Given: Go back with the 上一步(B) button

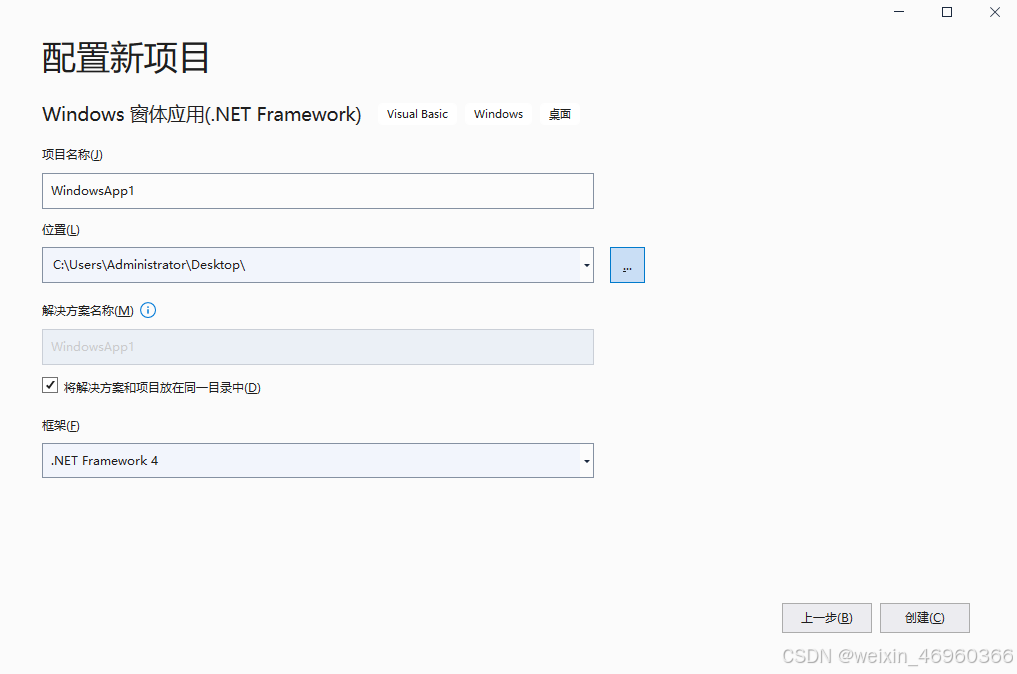Looking at the screenshot, I should coord(826,618).
